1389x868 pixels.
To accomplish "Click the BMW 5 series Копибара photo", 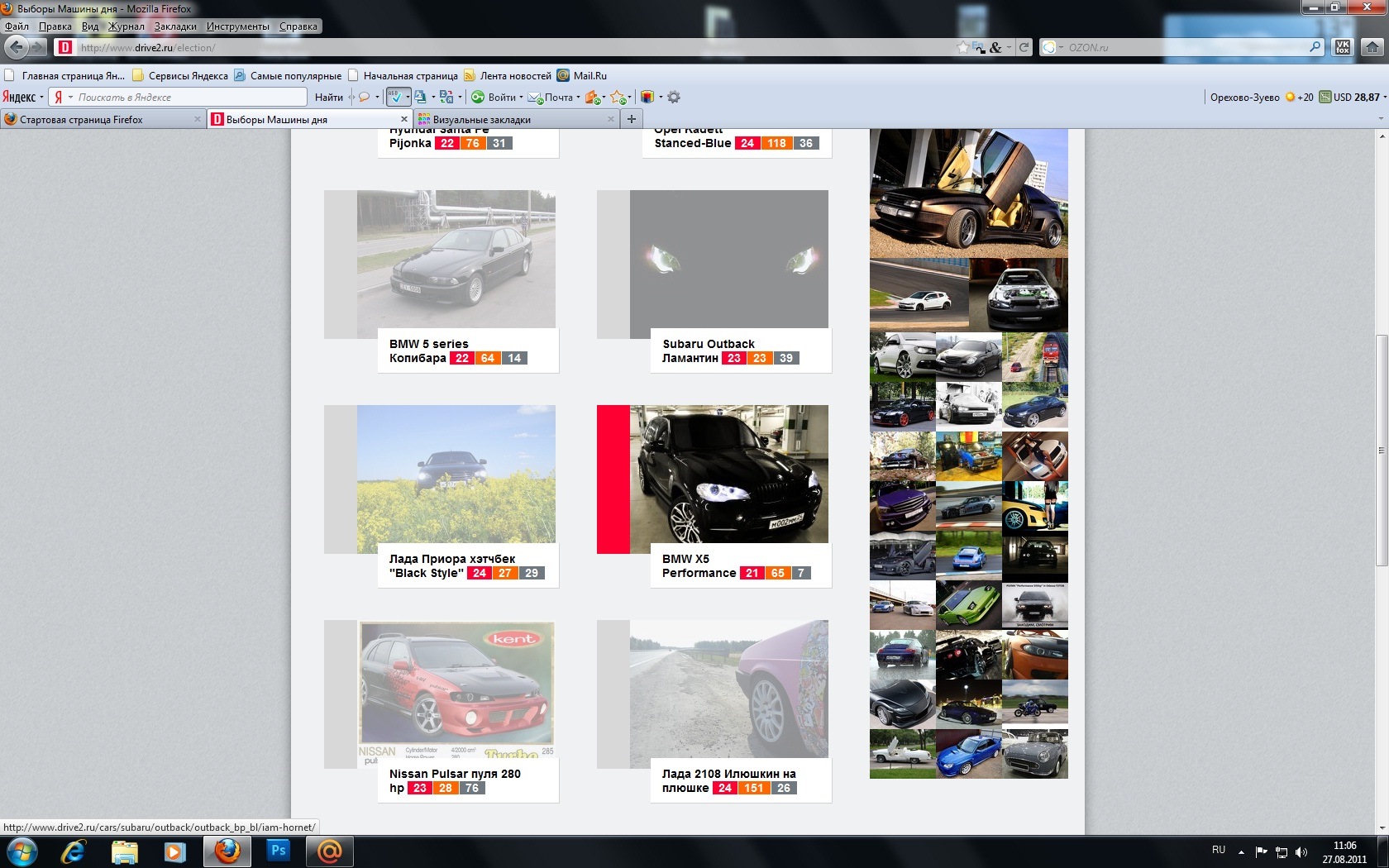I will [x=456, y=260].
